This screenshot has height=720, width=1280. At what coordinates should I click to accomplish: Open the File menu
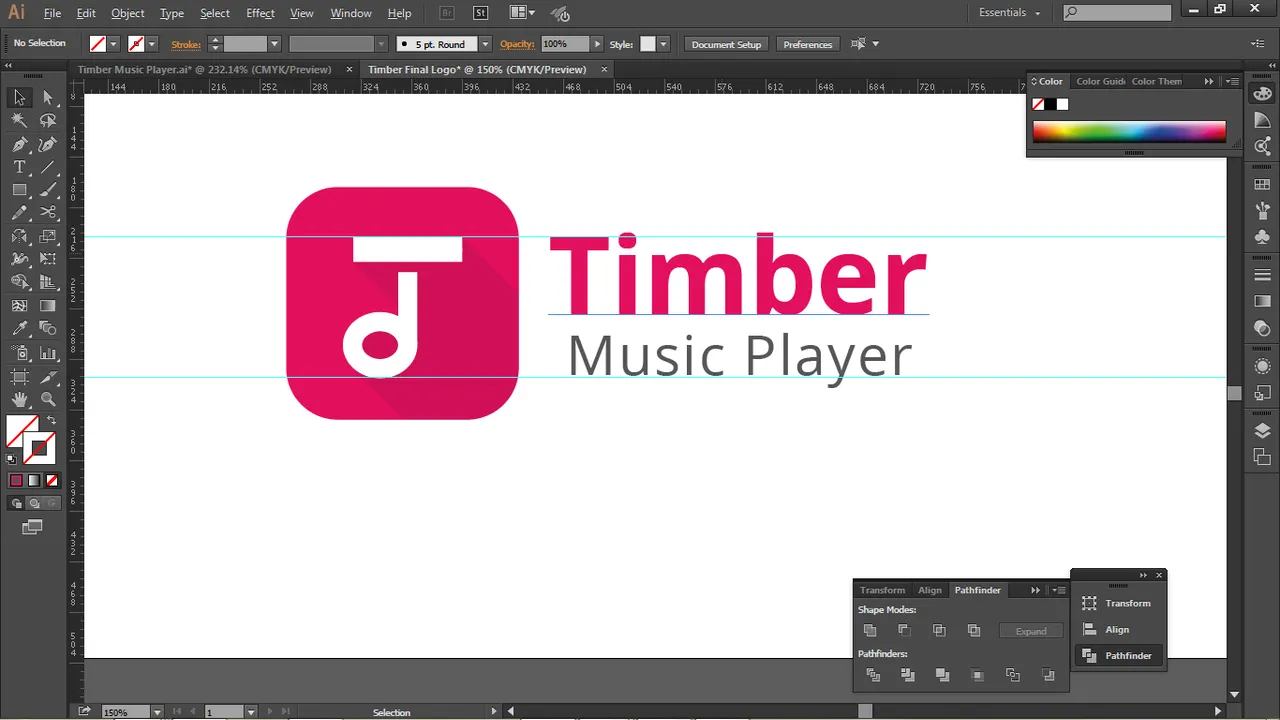[x=52, y=13]
